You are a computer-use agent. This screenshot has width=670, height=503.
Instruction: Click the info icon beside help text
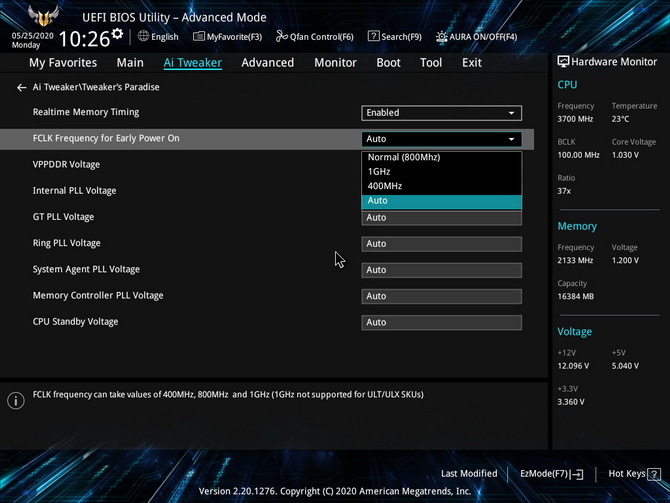click(x=16, y=400)
